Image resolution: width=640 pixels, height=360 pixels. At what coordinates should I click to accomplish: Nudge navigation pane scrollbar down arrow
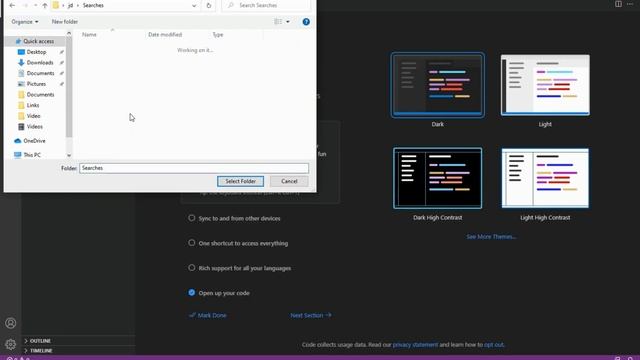69,156
